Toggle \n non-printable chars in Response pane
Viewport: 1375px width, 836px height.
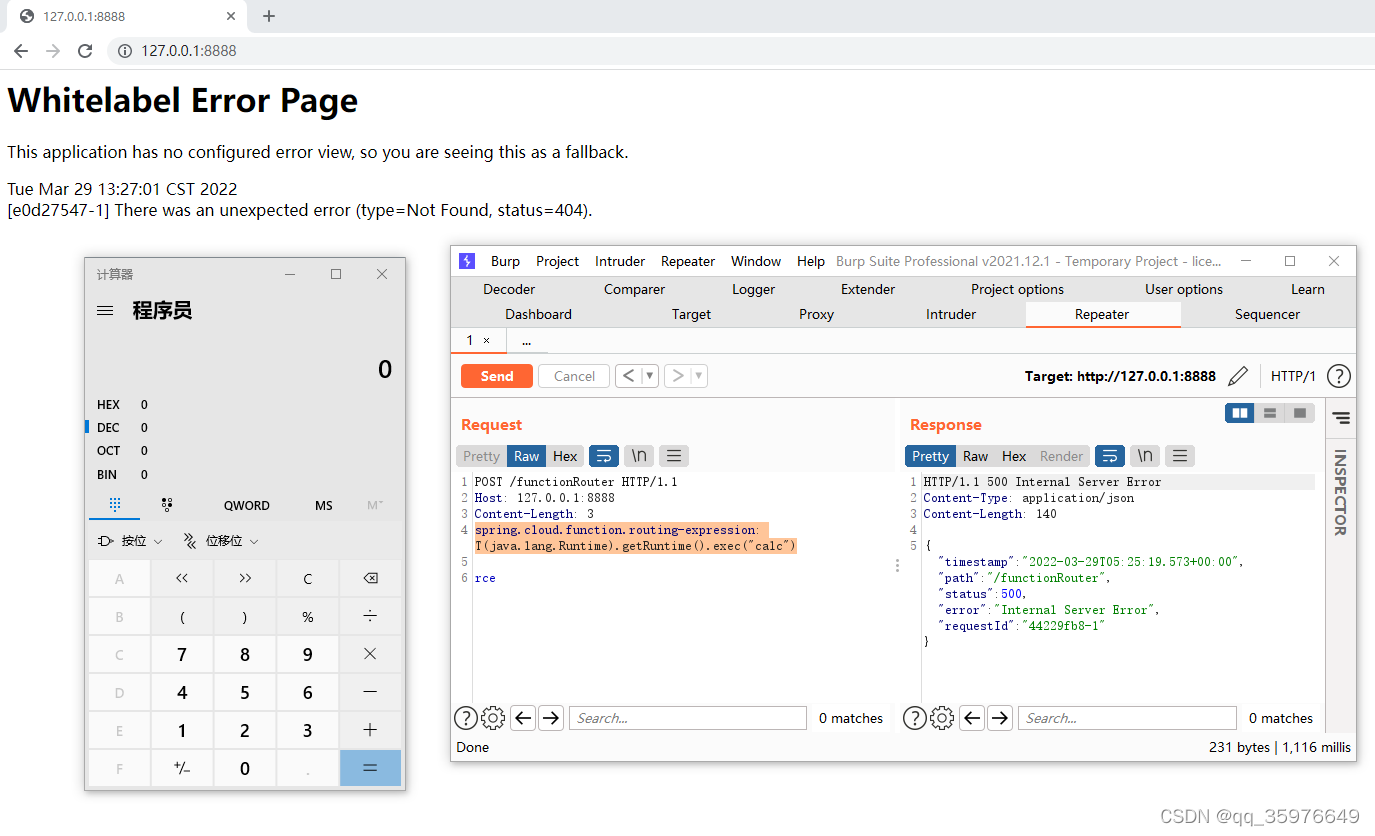[1145, 456]
